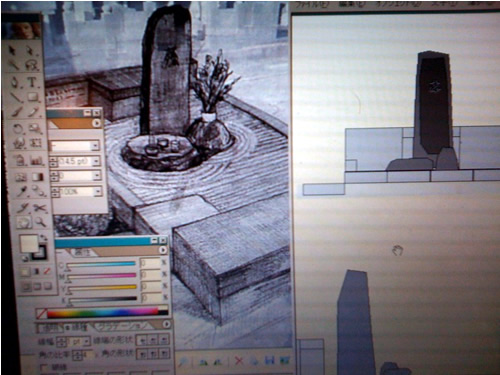The width and height of the screenshot is (500, 375).
Task: Select the Type tool
Action: point(32,82)
